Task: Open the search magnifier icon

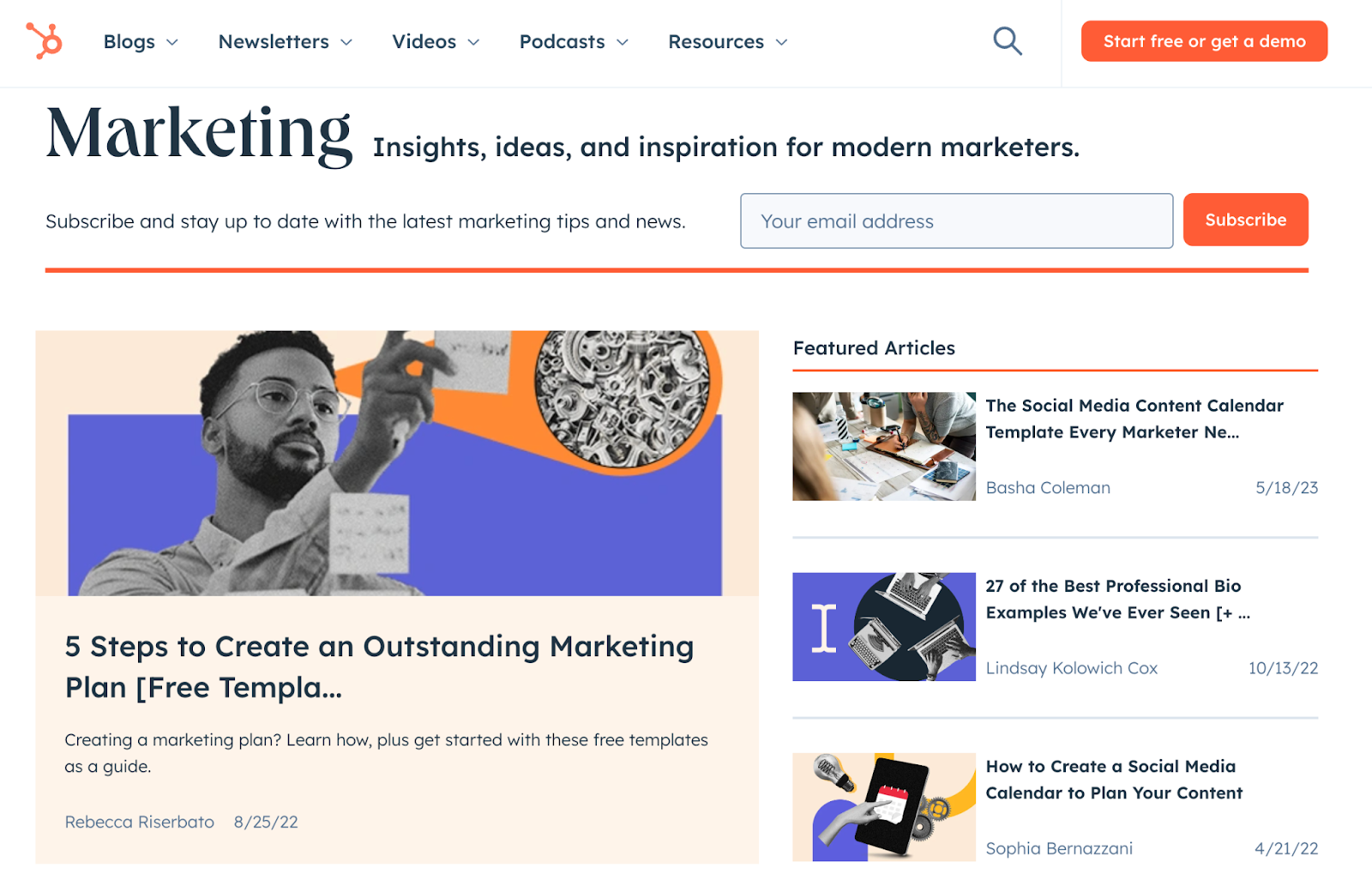Action: [x=1008, y=41]
